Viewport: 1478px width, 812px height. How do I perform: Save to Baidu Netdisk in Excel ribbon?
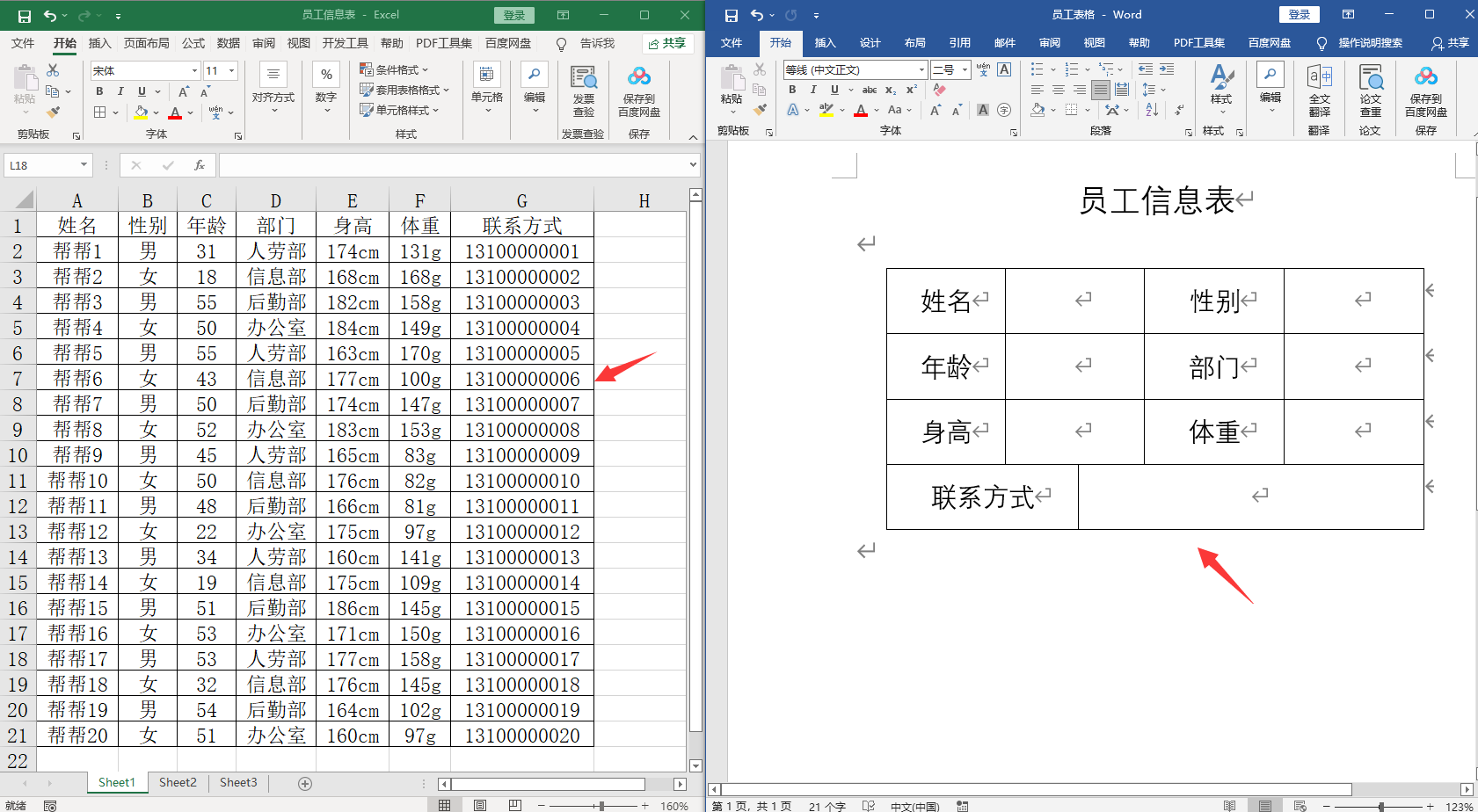(x=639, y=91)
